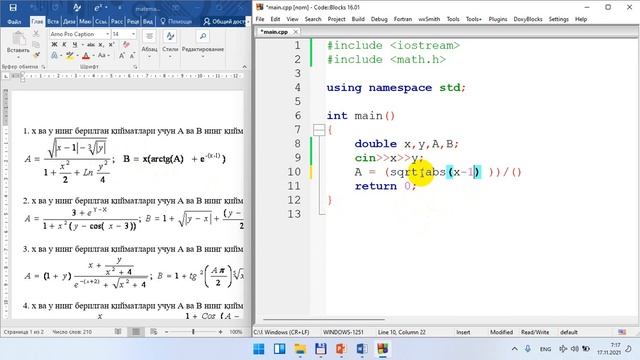Collapse the code fold at line 7

[x=319, y=130]
